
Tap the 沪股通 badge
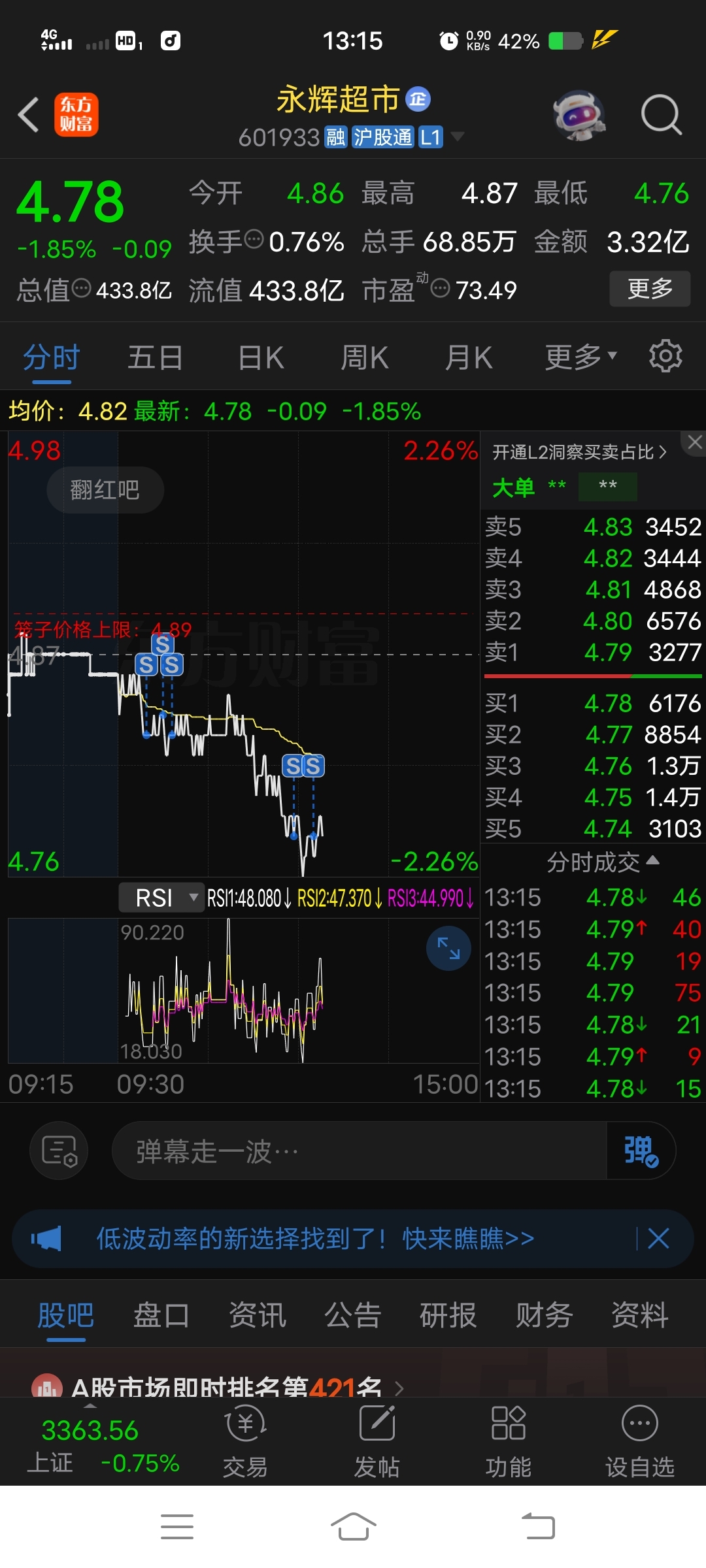point(383,137)
